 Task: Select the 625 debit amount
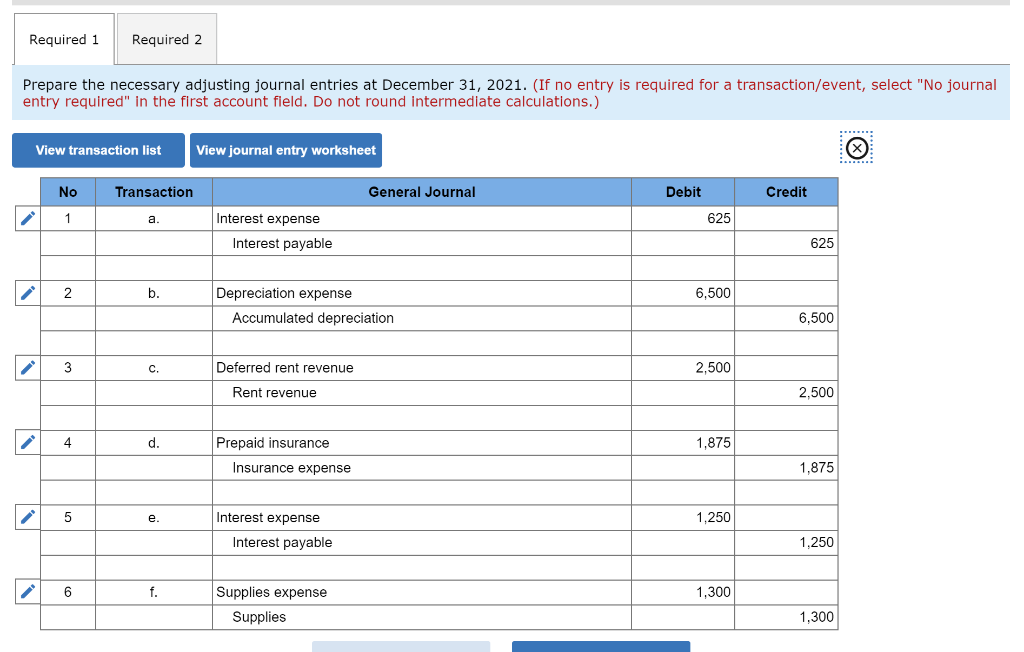coord(683,218)
